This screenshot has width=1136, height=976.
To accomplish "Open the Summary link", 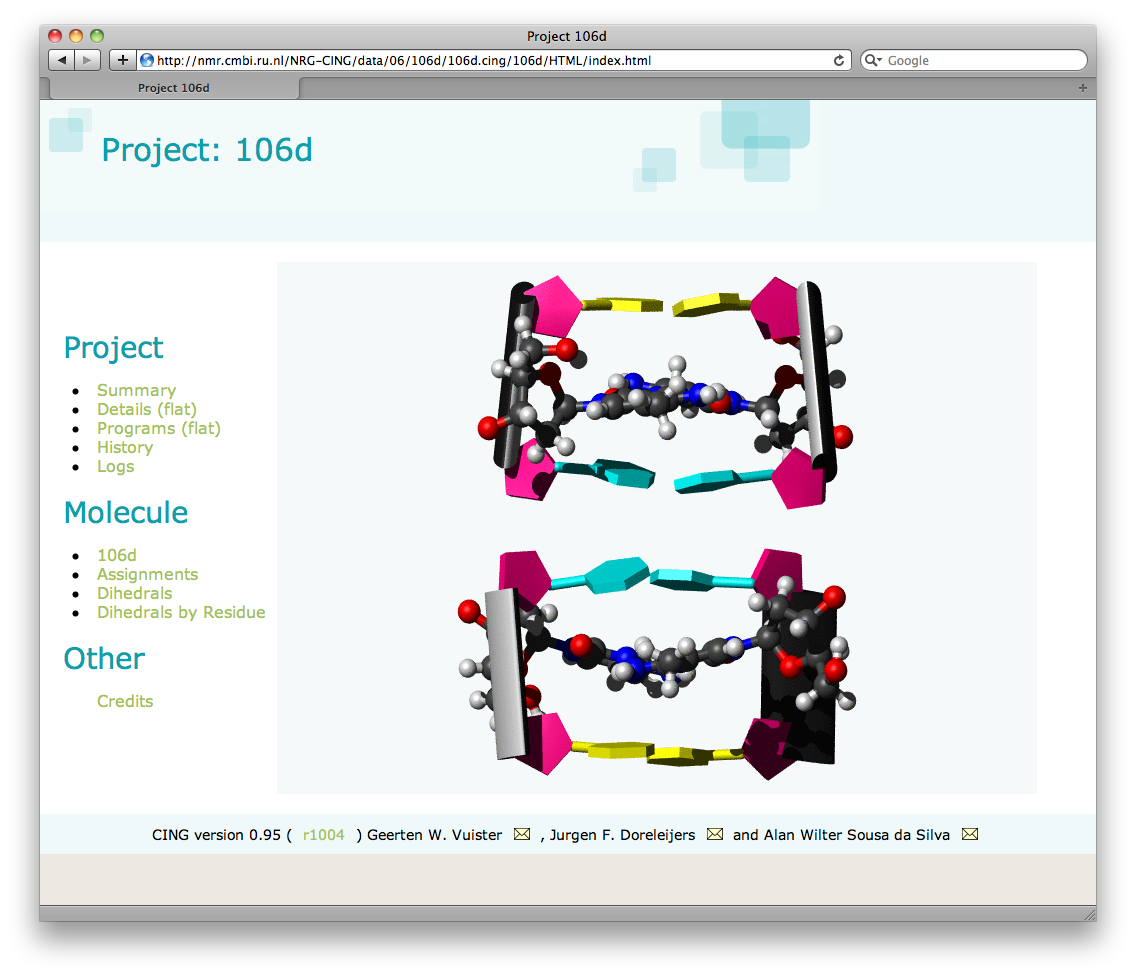I will pos(136,390).
